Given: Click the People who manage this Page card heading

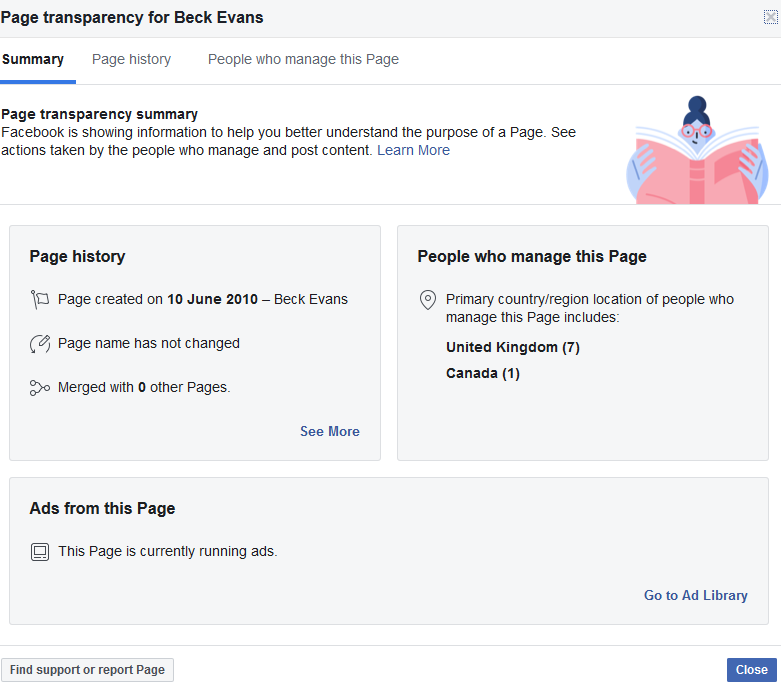Looking at the screenshot, I should point(532,257).
